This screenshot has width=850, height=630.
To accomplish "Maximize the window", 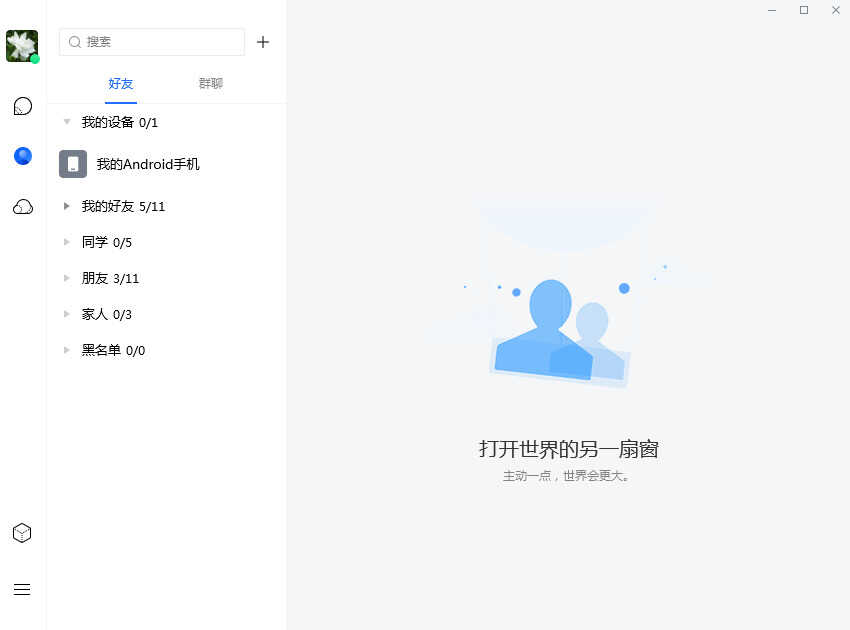I will pyautogui.click(x=804, y=10).
